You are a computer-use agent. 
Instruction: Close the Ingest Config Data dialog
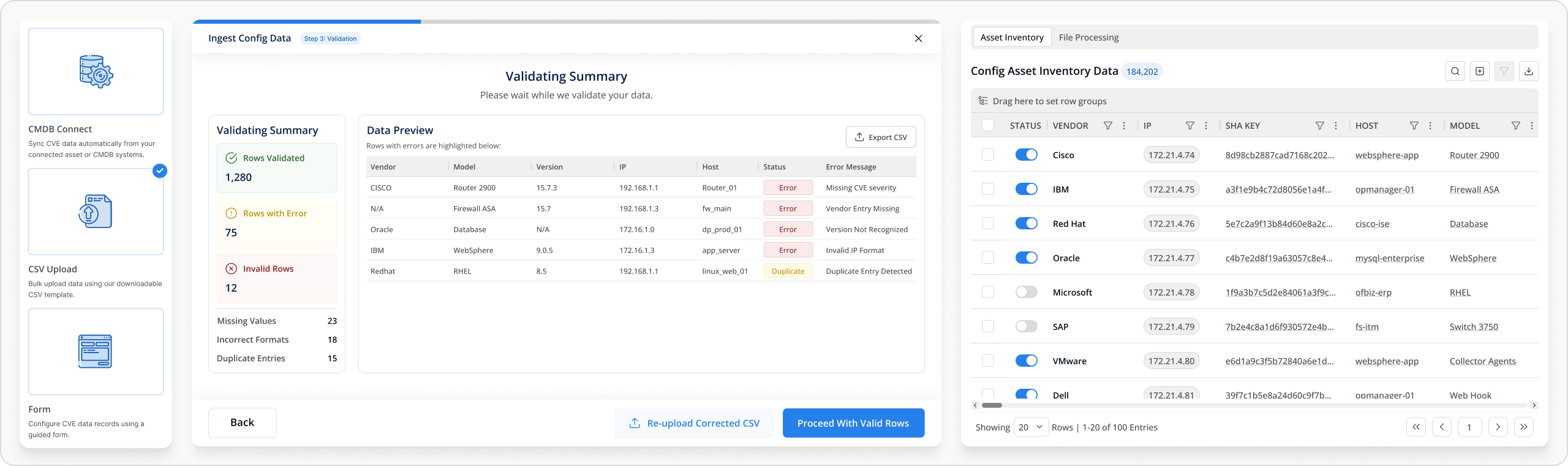click(x=918, y=39)
